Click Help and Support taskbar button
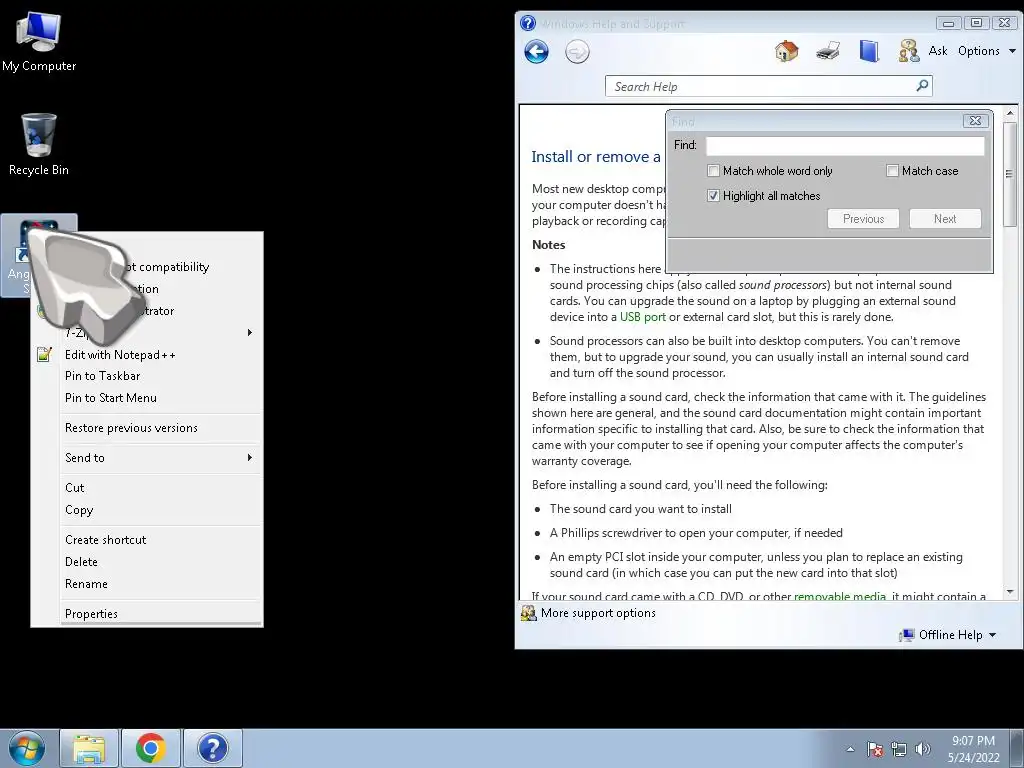The width and height of the screenshot is (1024, 768). [213, 748]
